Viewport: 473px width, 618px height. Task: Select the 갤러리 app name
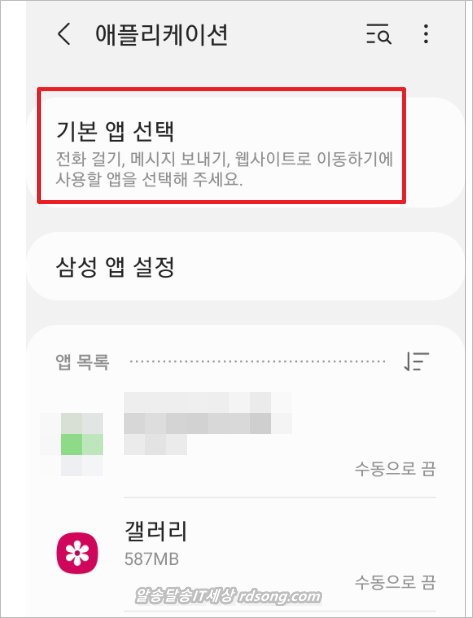[x=156, y=531]
